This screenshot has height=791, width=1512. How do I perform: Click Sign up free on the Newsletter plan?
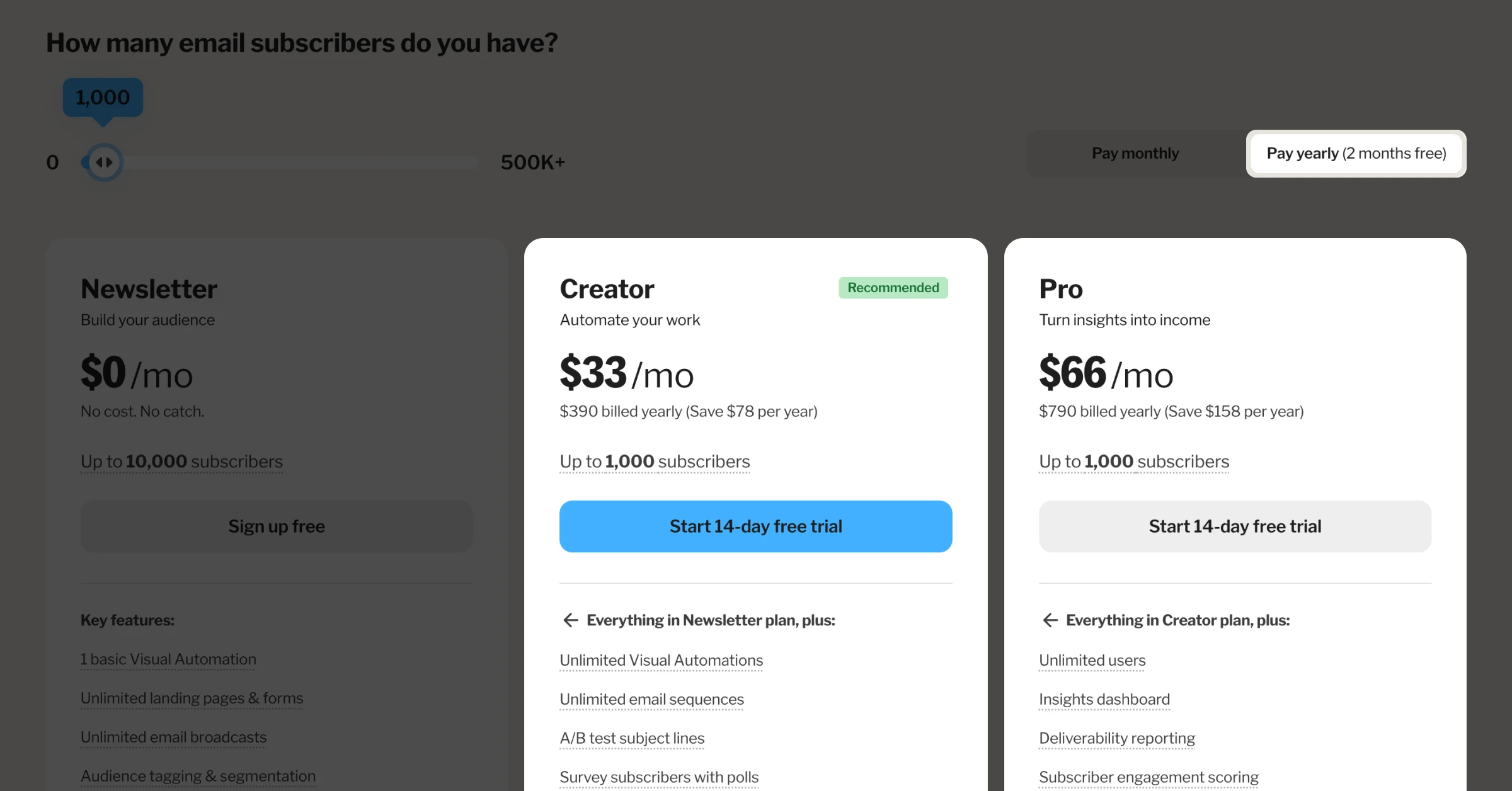coord(277,526)
